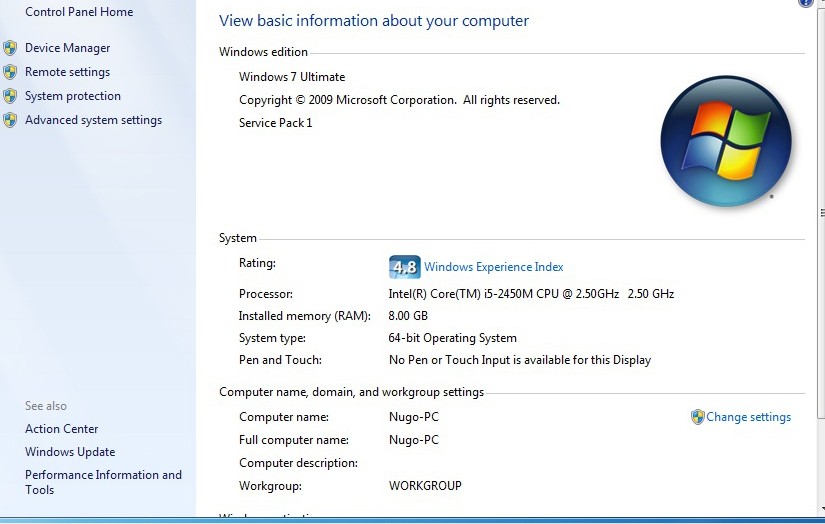Click the 4.8 rating badge icon

(x=404, y=267)
